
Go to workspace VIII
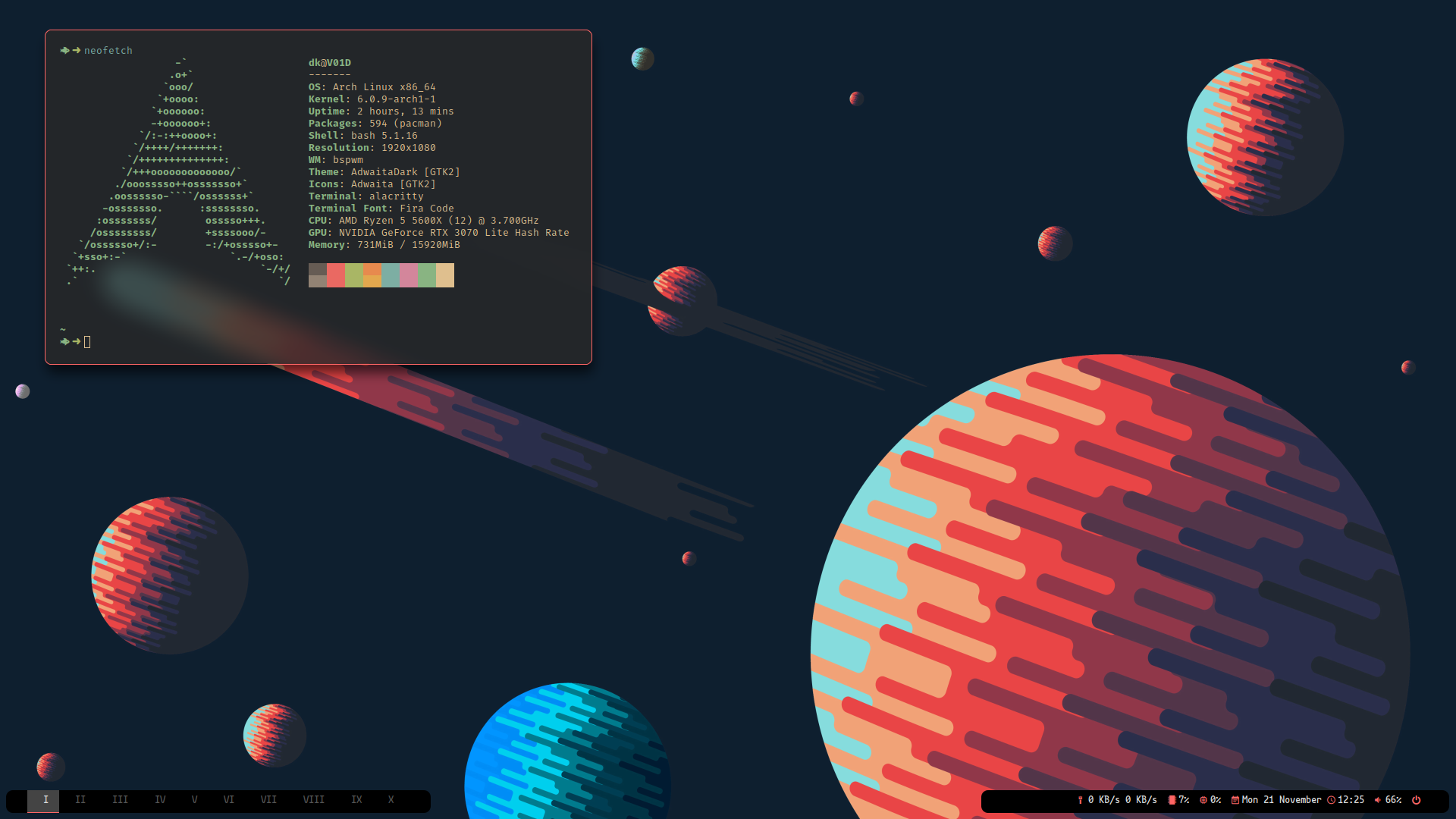[x=313, y=800]
